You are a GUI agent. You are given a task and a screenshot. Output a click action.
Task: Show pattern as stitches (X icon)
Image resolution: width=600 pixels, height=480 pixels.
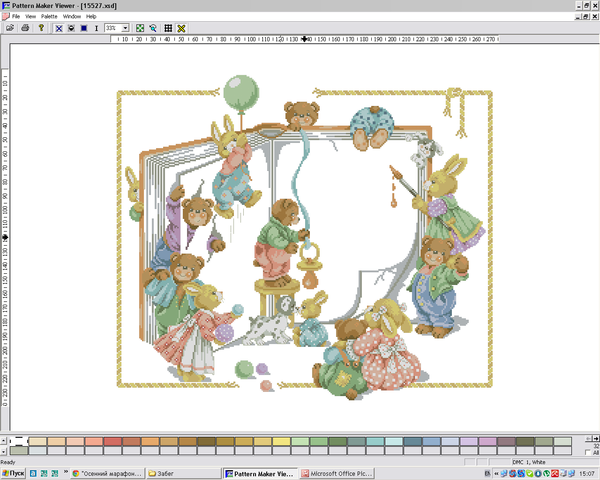[59, 28]
